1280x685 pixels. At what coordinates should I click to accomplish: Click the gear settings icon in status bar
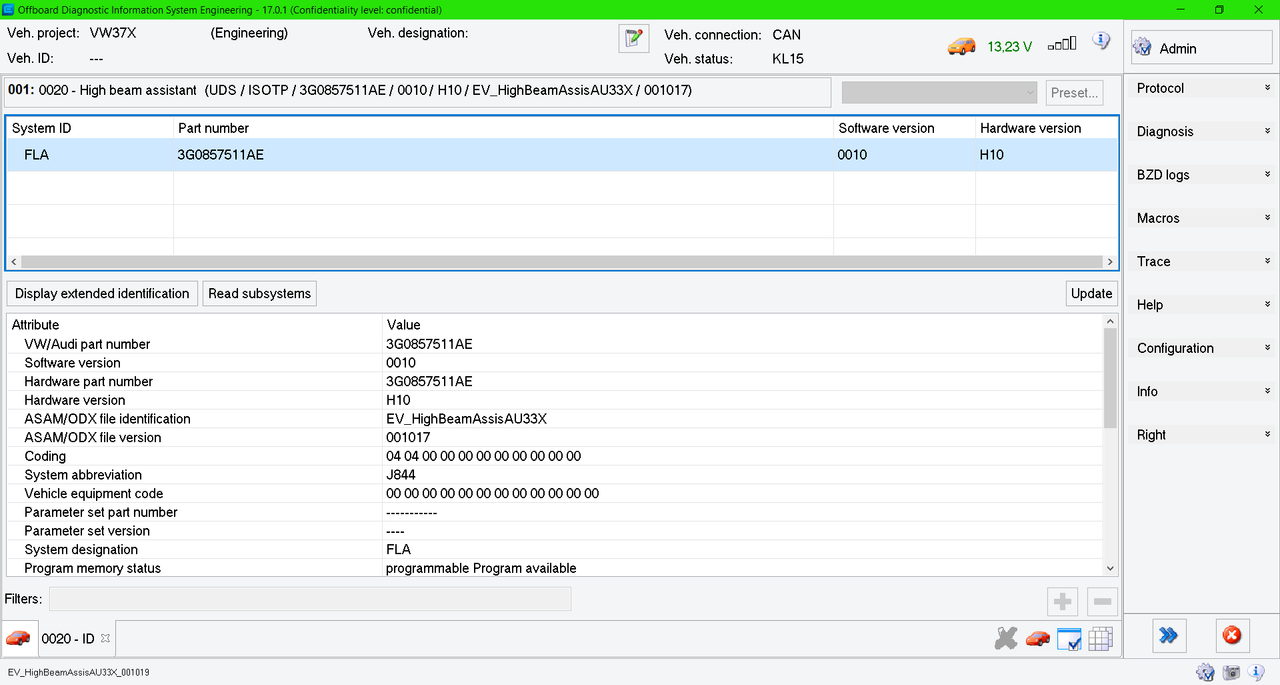(1205, 673)
